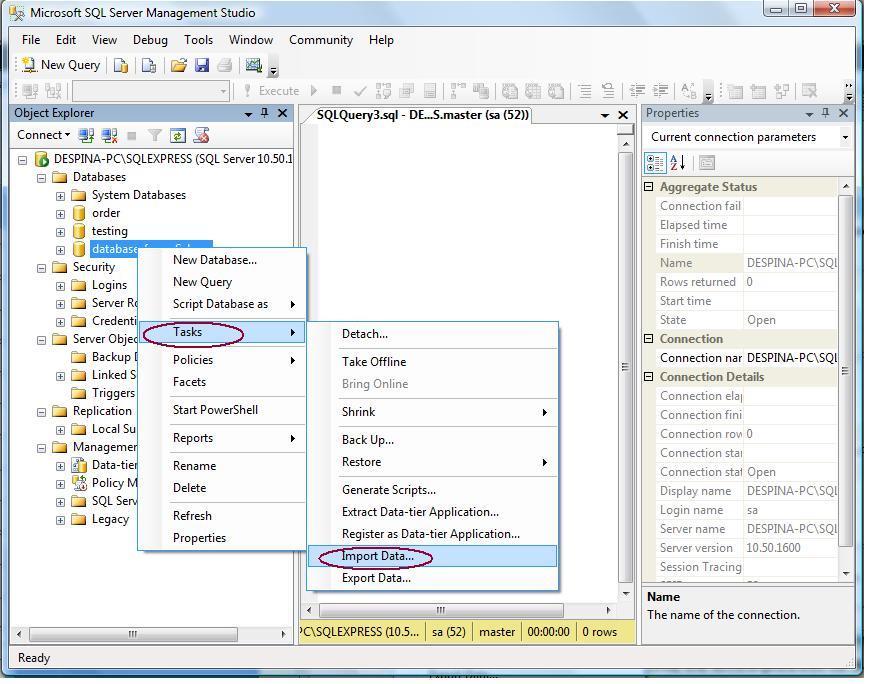Select Back Up... in the Tasks submenu
870x684 pixels.
point(432,440)
